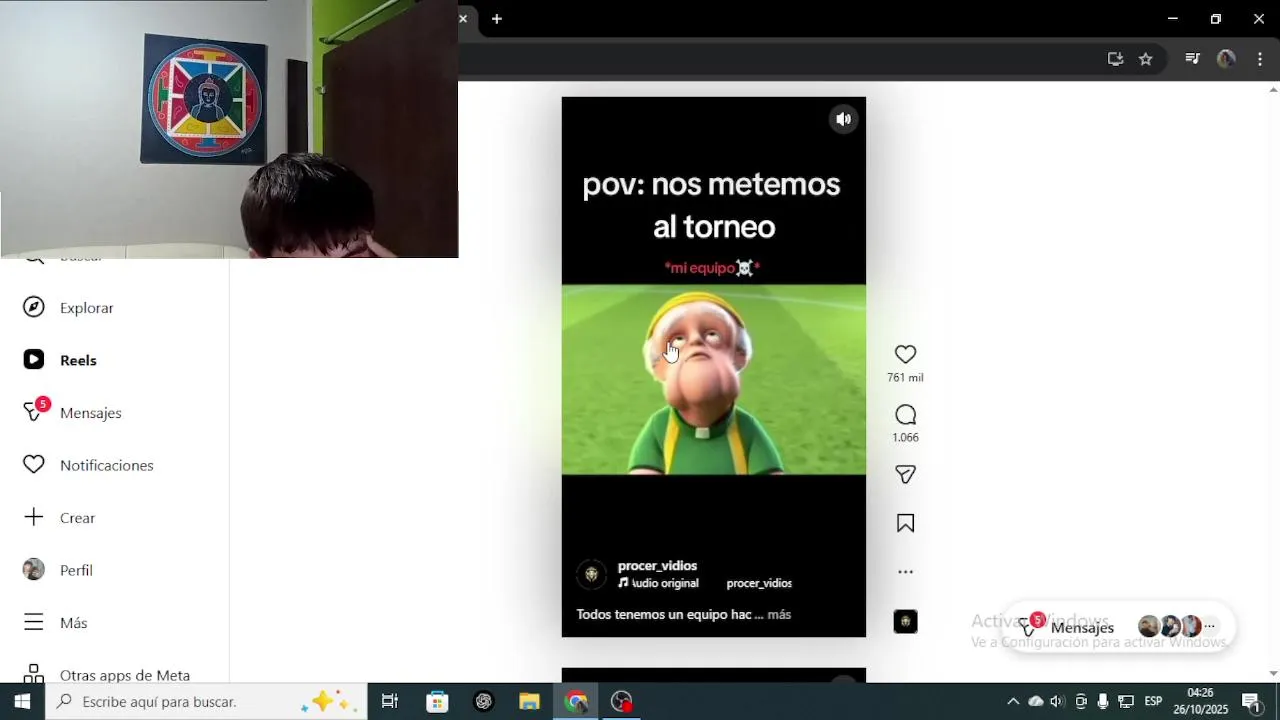Open network settings tray icon
Screen dimensions: 1280x720
coord(1126,702)
